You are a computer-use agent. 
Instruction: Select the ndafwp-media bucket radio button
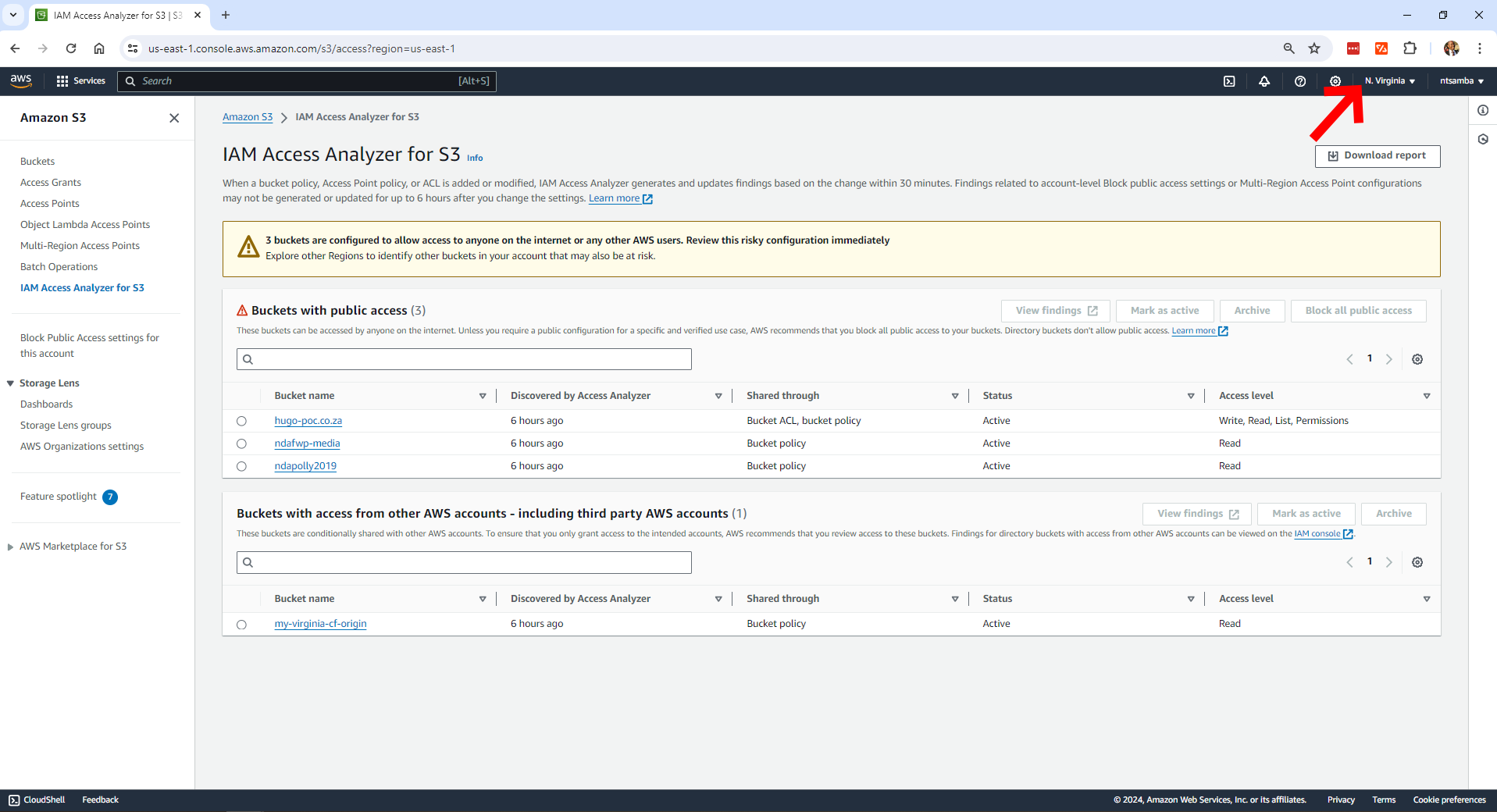pyautogui.click(x=241, y=443)
